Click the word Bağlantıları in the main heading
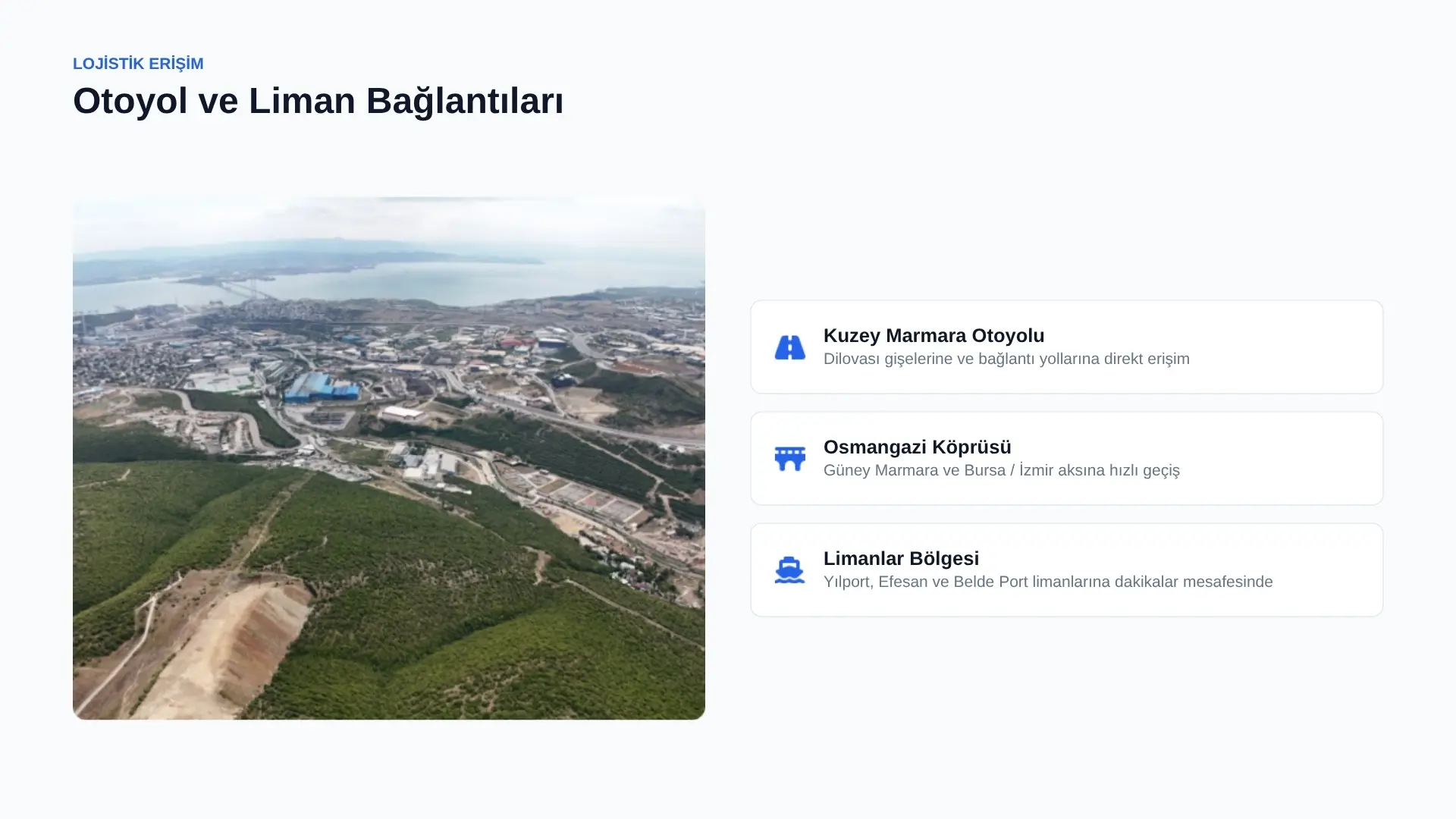 465,101
